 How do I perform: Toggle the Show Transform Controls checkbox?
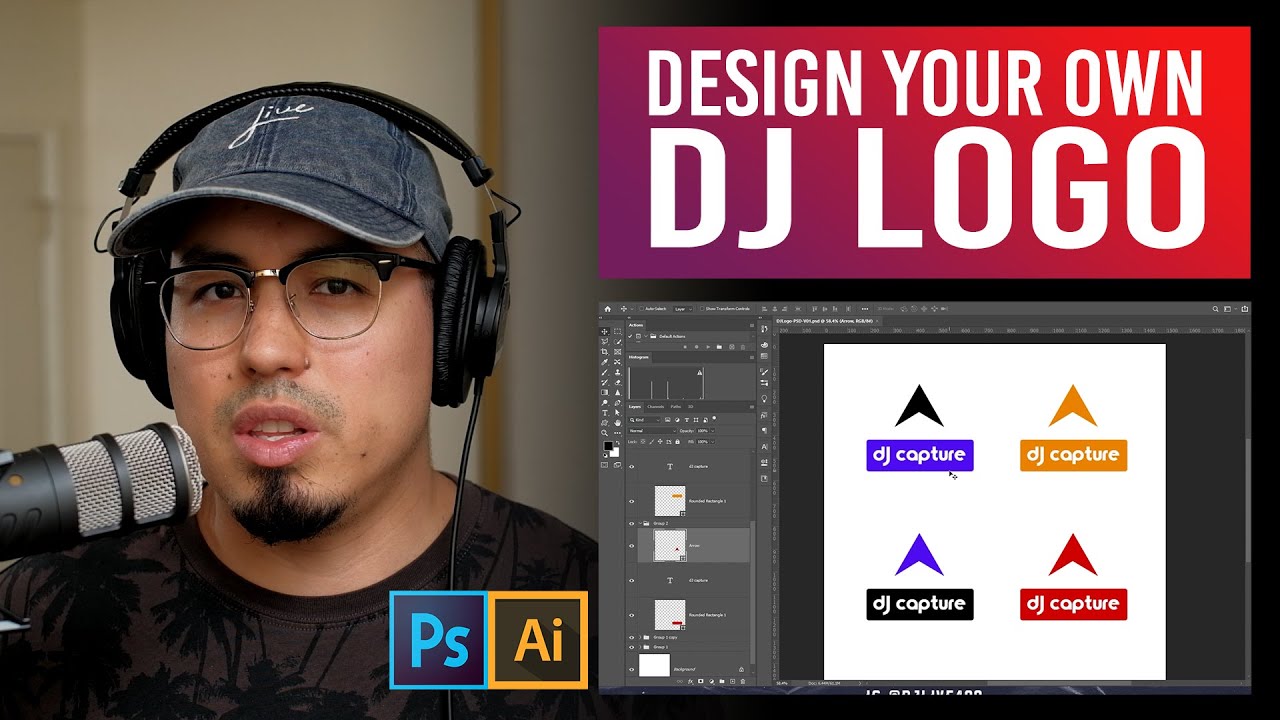[x=702, y=309]
